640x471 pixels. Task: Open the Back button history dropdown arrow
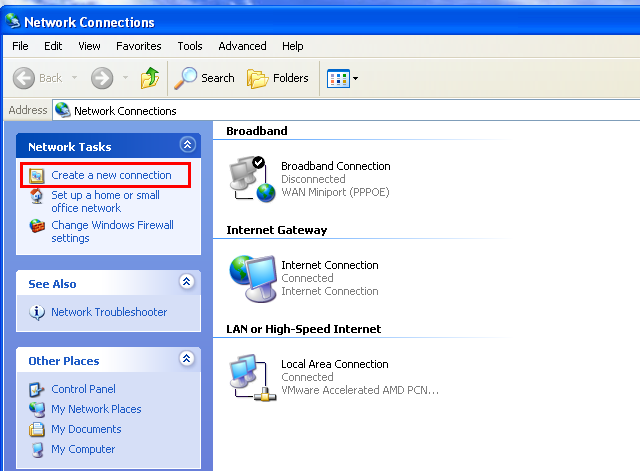(x=74, y=77)
